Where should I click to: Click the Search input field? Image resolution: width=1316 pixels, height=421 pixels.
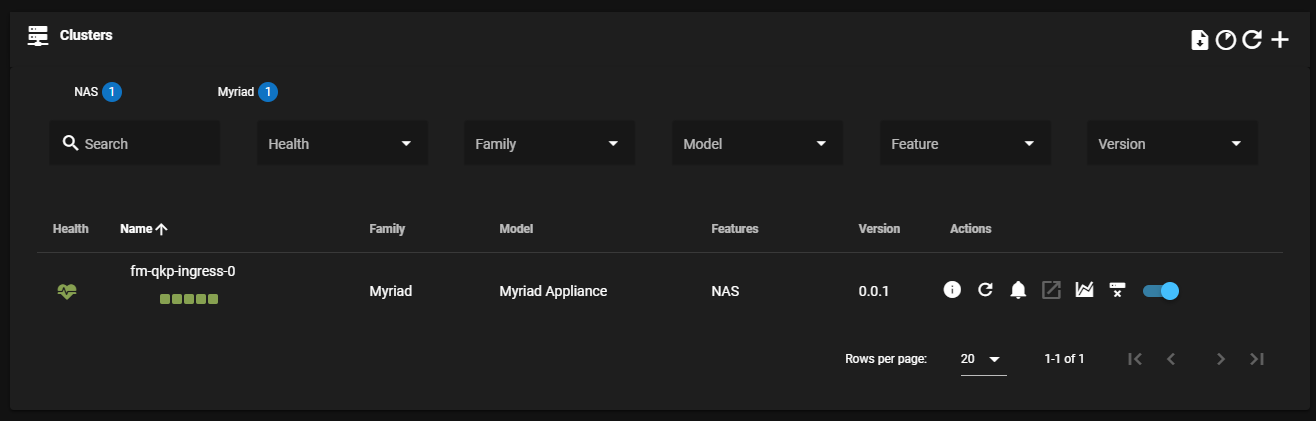click(x=135, y=144)
